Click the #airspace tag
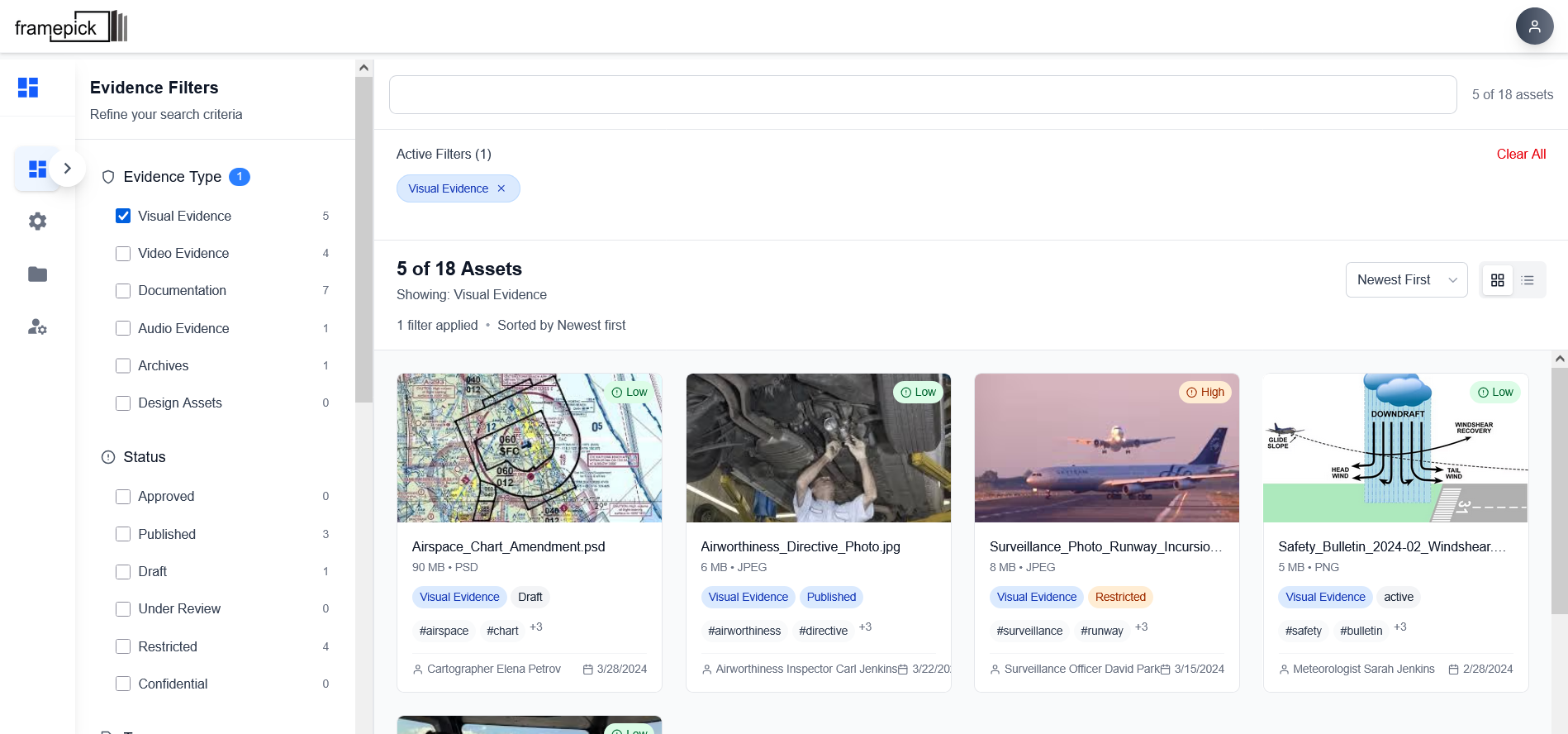The image size is (1568, 734). tap(444, 631)
